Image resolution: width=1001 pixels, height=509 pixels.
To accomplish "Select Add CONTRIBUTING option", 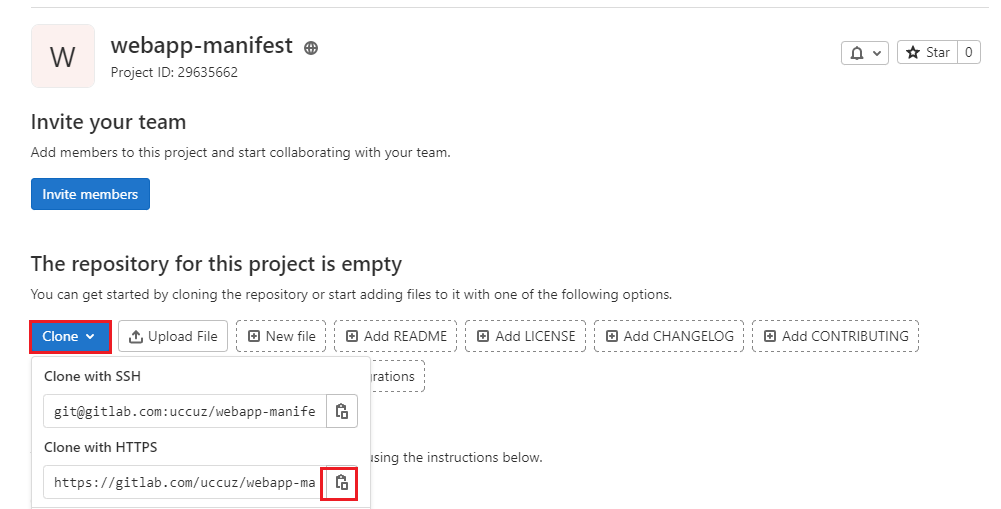I will click(835, 337).
